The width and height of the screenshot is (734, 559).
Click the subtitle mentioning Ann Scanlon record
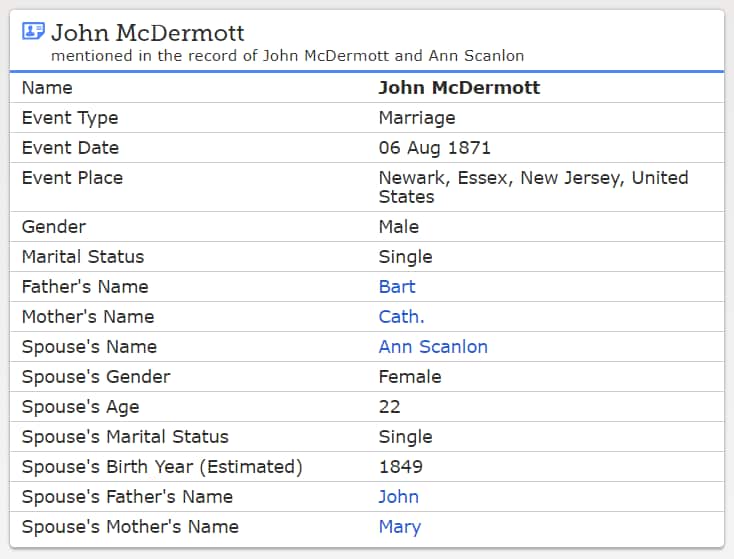click(x=287, y=56)
